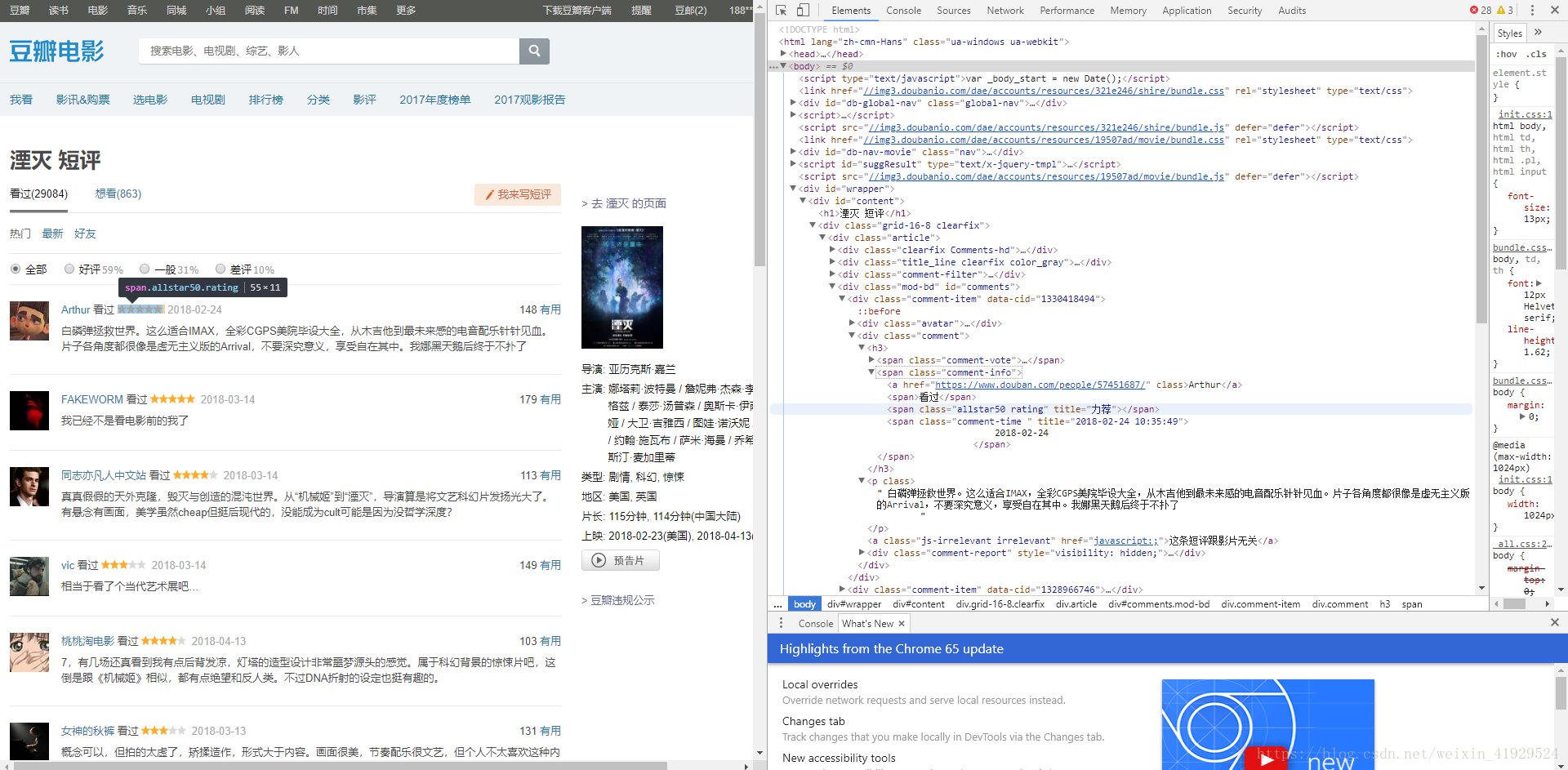Open the Audits tab
Viewport: 1568px width, 770px height.
point(1292,11)
